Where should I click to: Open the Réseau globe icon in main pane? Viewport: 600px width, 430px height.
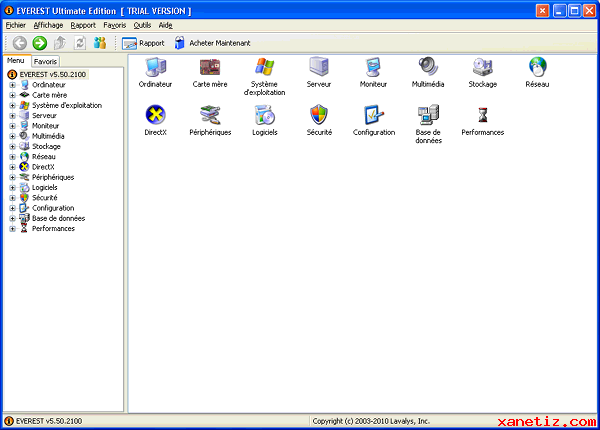(x=537, y=67)
